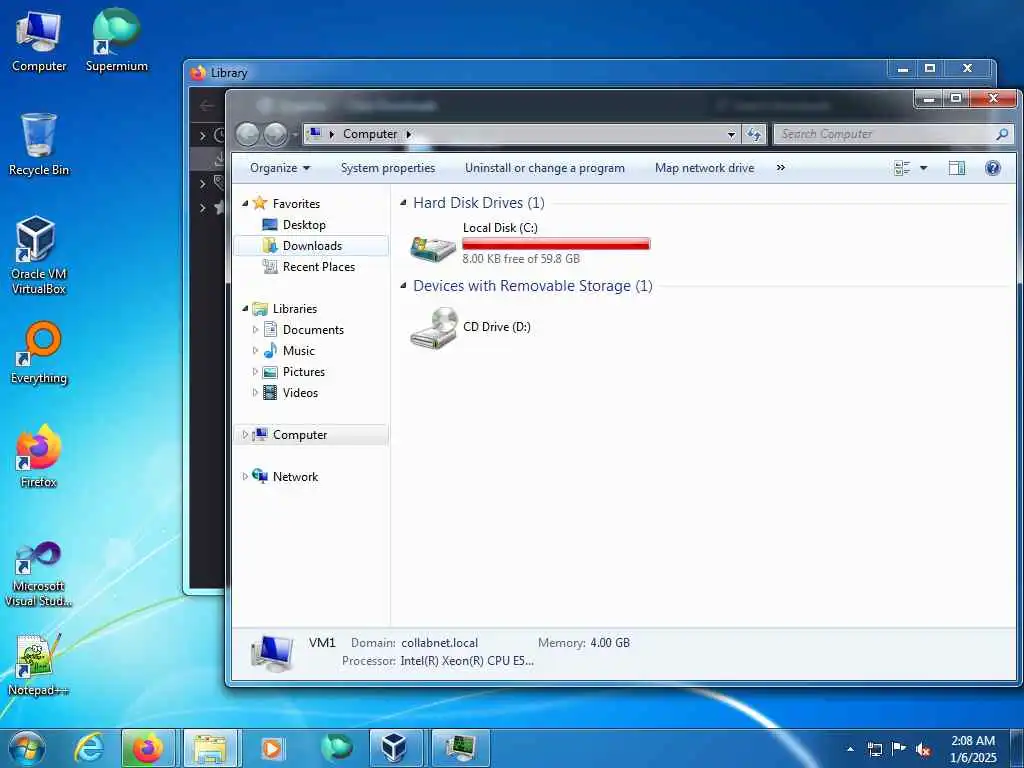1024x768 pixels.
Task: Click the Explorer Back navigation button
Action: [x=248, y=134]
